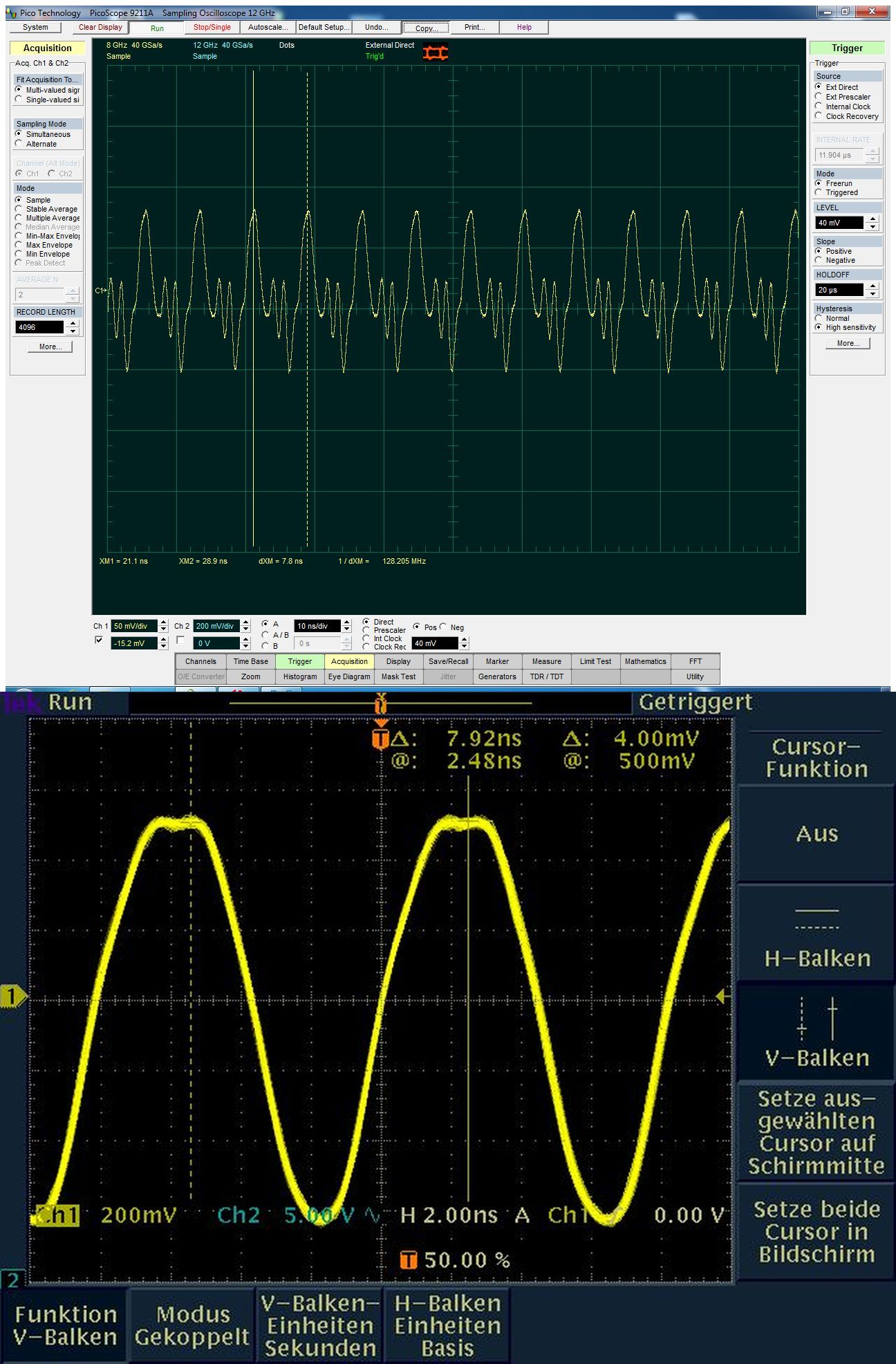Open the Measure tab
The height and width of the screenshot is (1364, 896).
[546, 661]
